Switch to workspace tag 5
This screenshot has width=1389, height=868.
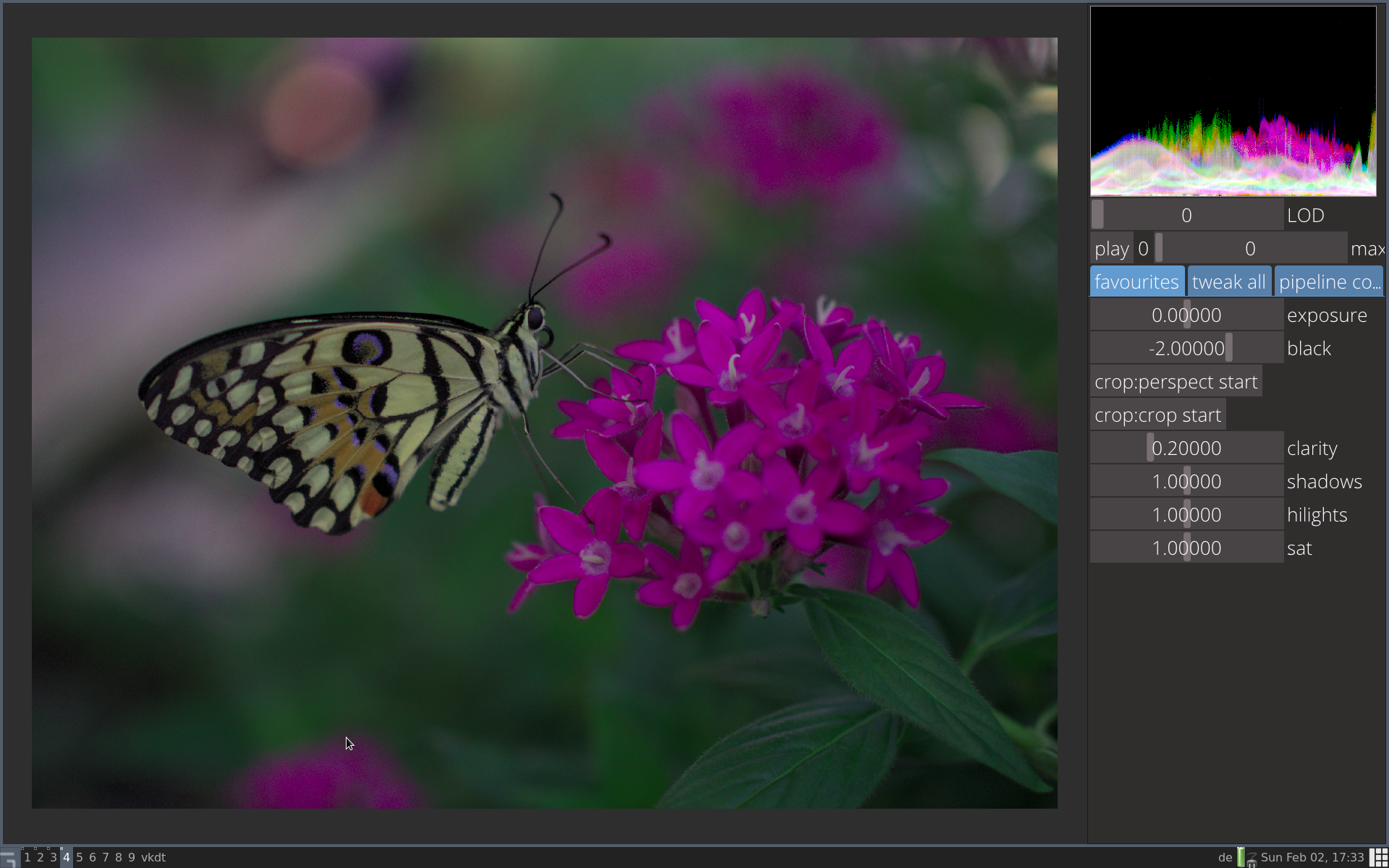pyautogui.click(x=80, y=857)
